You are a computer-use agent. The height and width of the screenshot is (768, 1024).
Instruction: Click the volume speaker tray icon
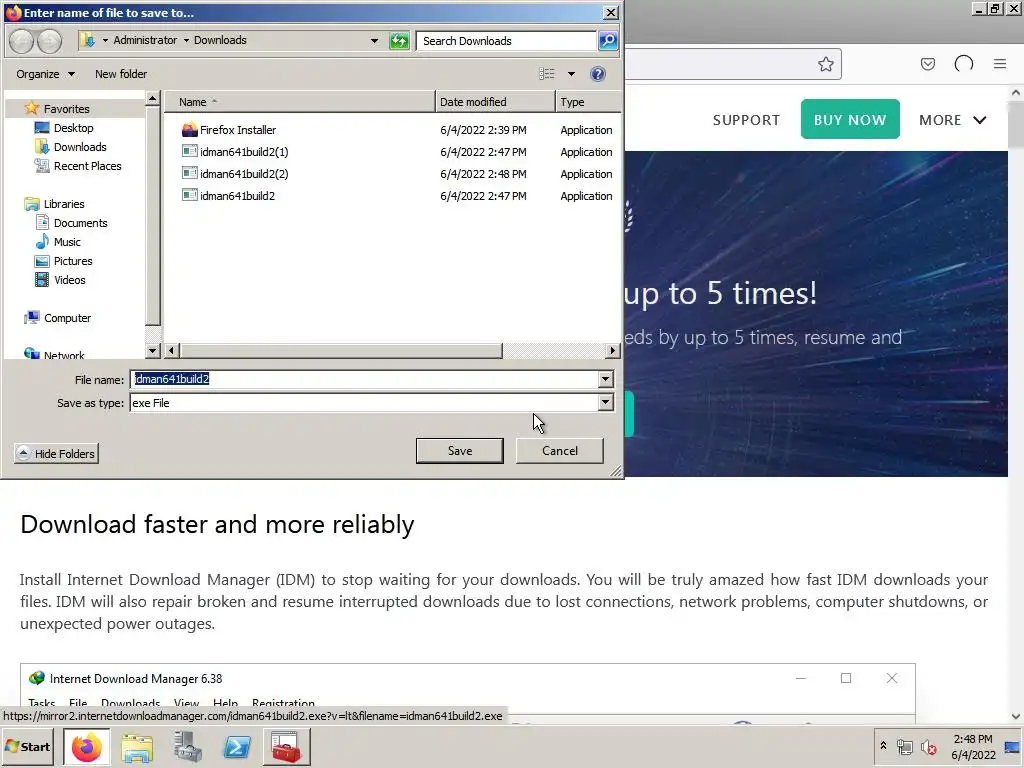[928, 746]
